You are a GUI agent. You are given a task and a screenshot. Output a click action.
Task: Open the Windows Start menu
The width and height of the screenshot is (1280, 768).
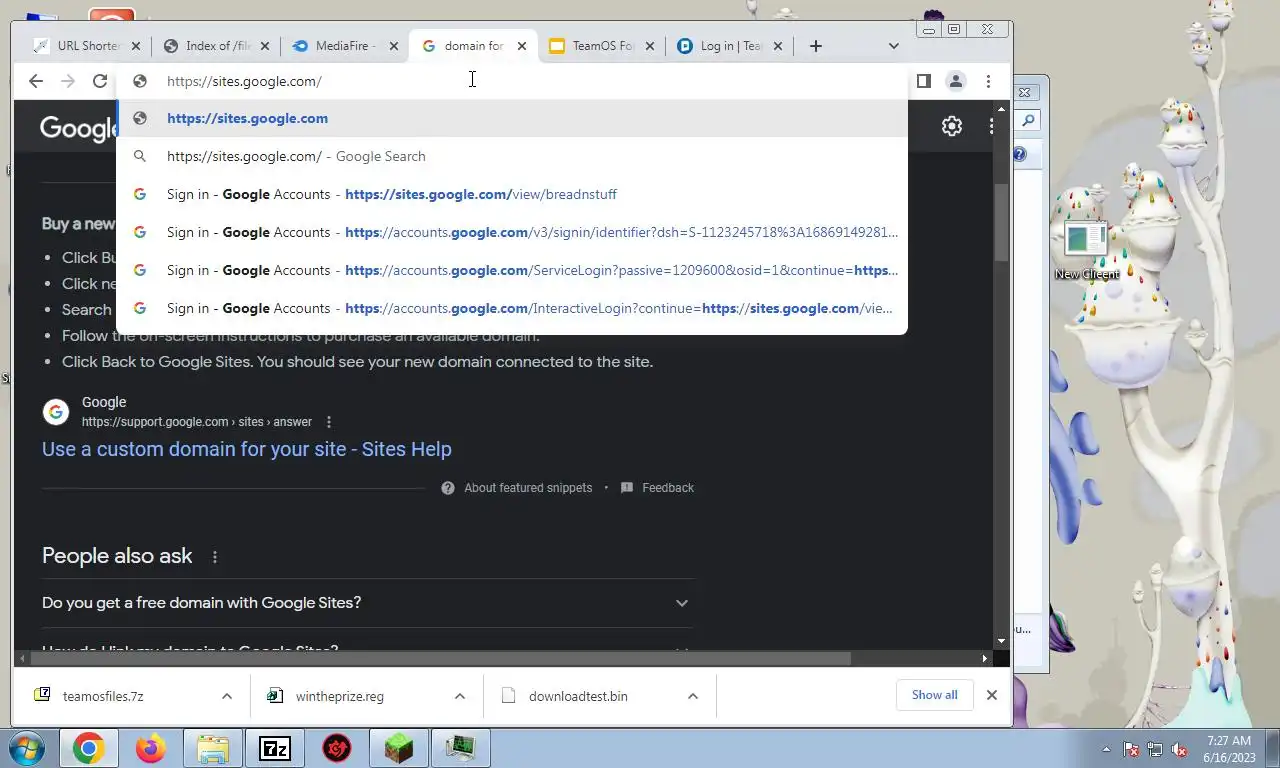tap(25, 748)
